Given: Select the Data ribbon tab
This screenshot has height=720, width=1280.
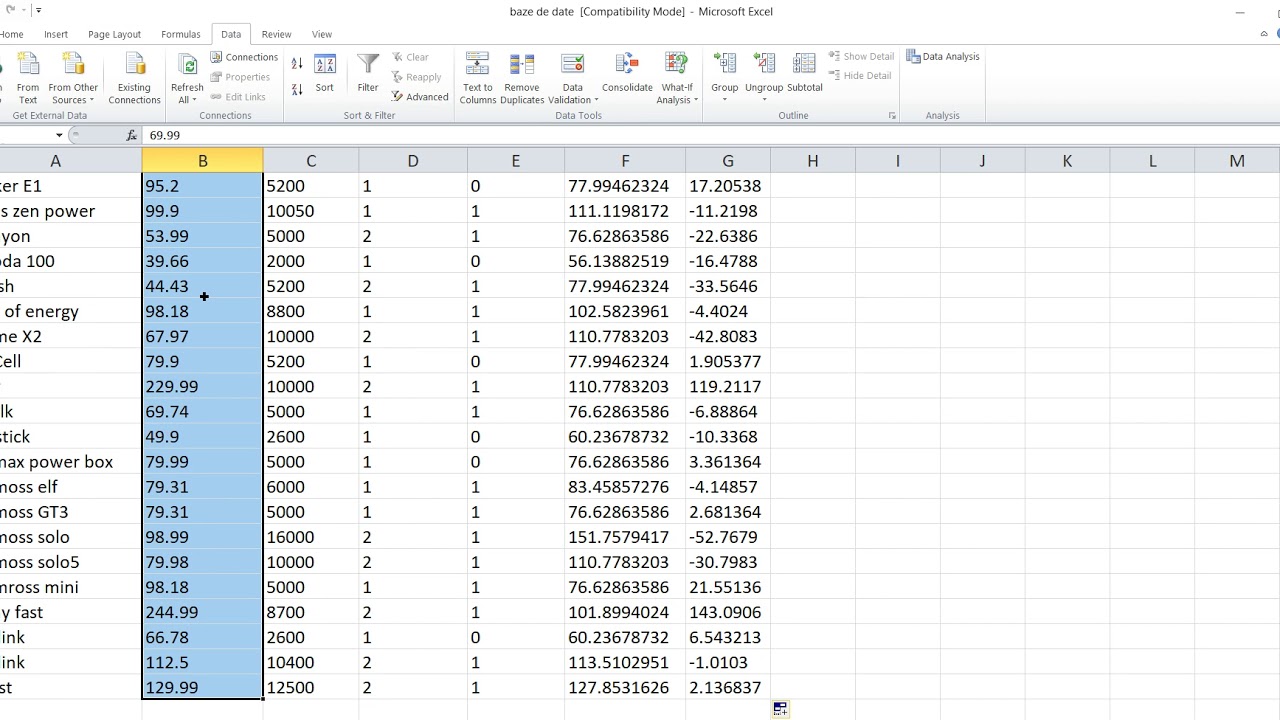Looking at the screenshot, I should [x=231, y=34].
